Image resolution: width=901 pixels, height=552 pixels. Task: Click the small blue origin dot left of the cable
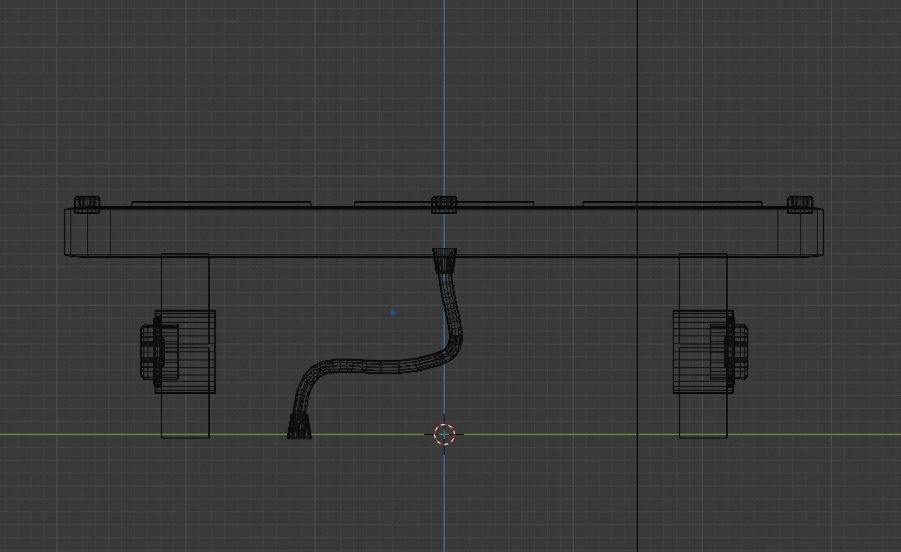[x=393, y=313]
